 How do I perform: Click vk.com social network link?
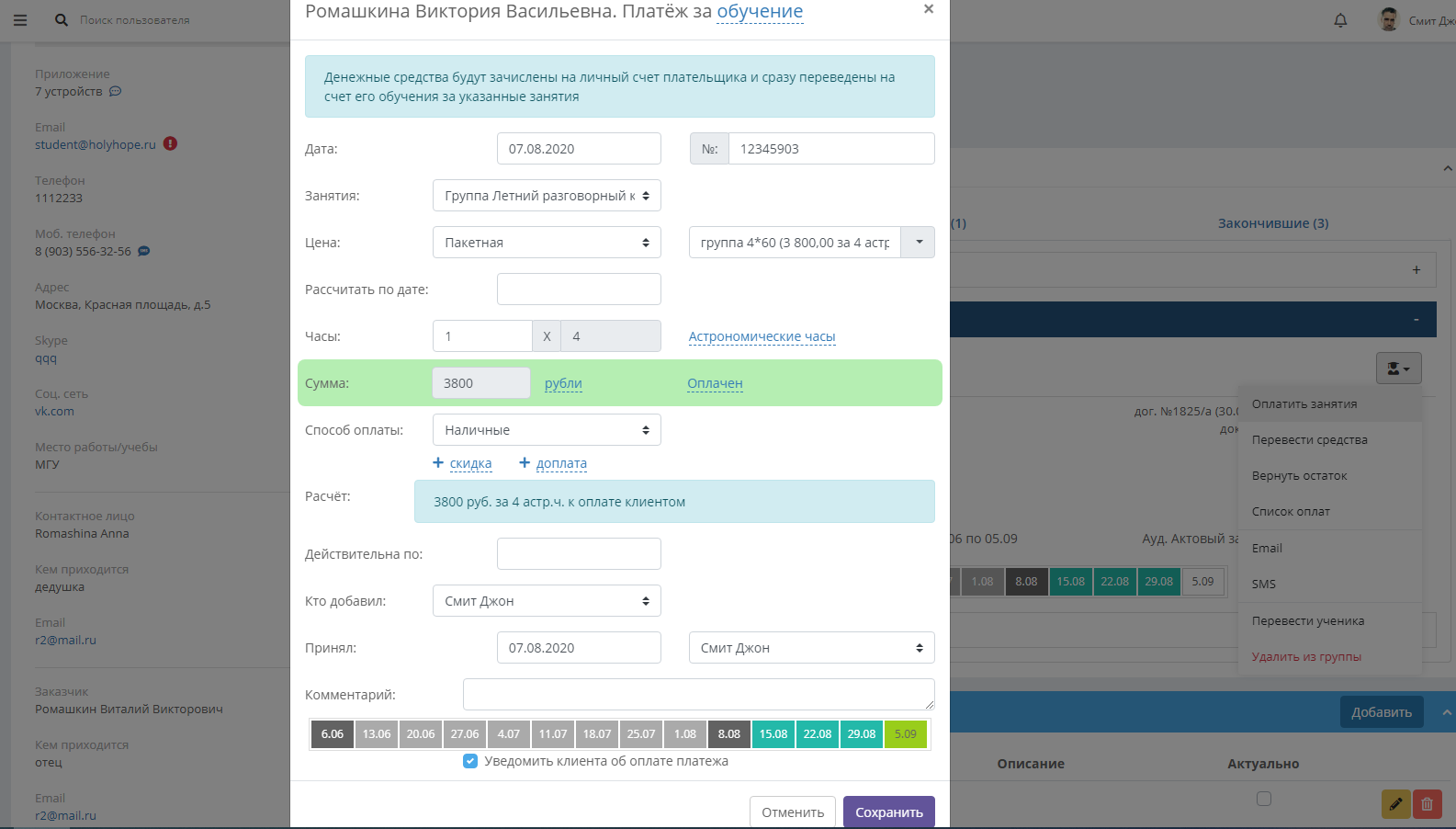(55, 411)
